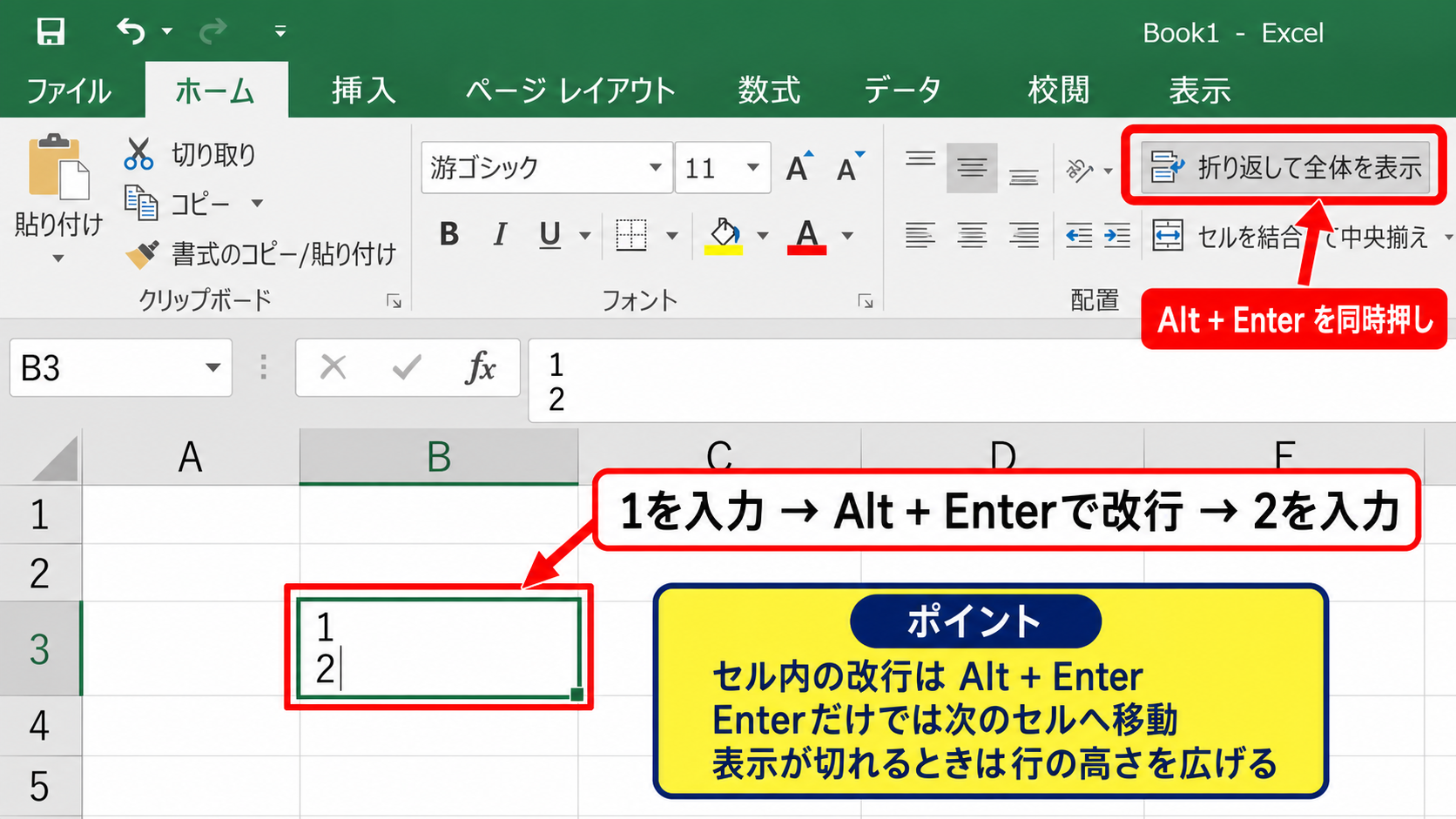Click the Redo arrow icon

click(x=213, y=32)
